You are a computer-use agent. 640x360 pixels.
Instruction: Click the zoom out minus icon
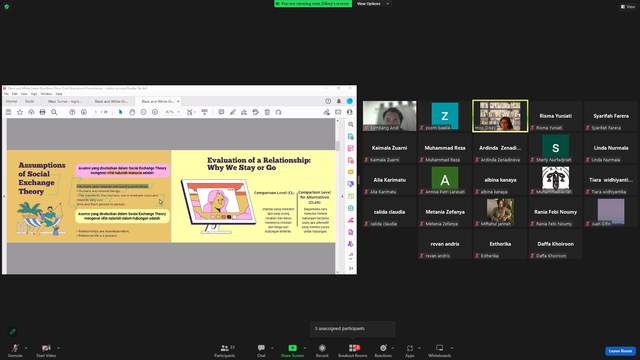coord(143,112)
